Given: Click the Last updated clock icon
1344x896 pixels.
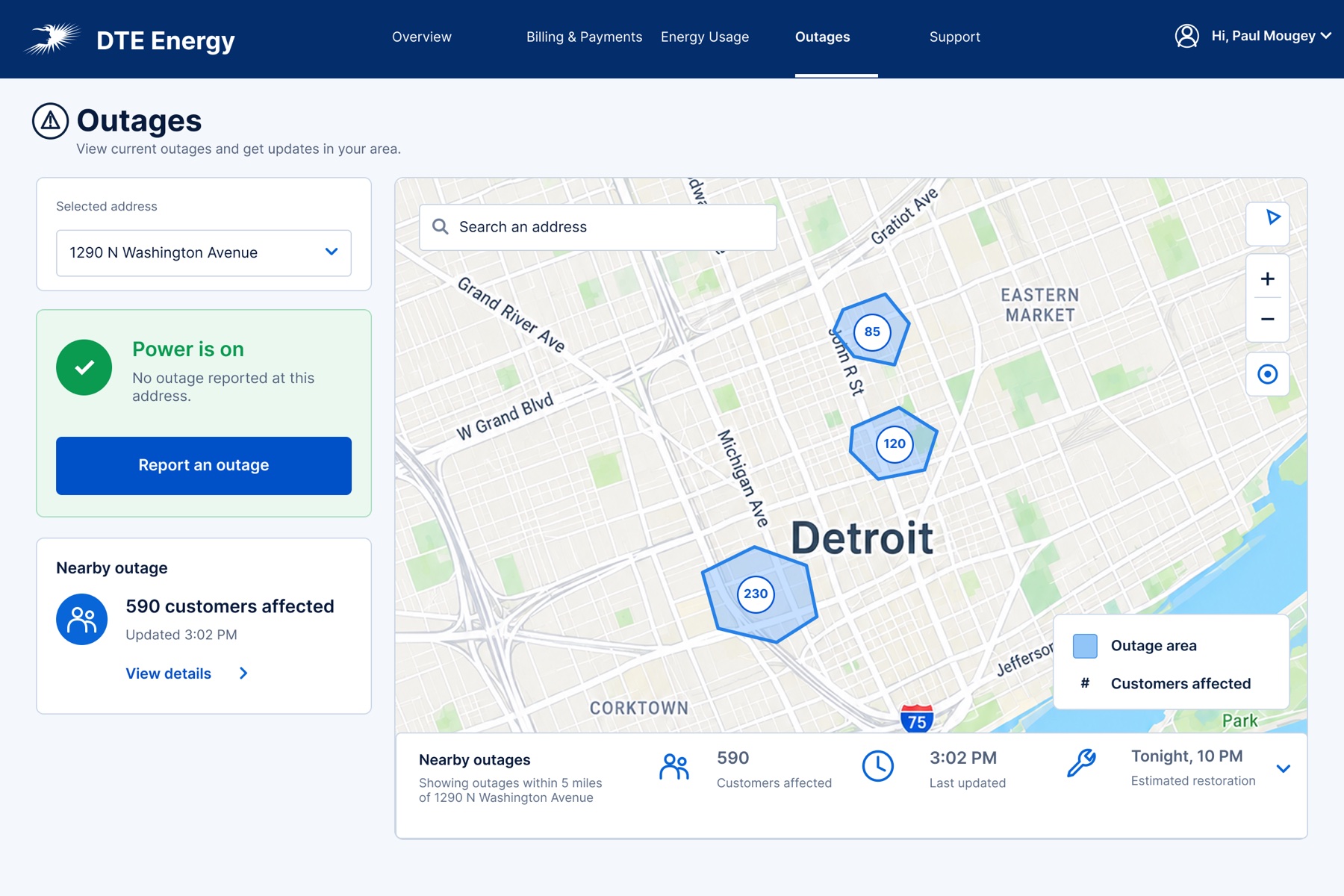Looking at the screenshot, I should click(x=878, y=767).
